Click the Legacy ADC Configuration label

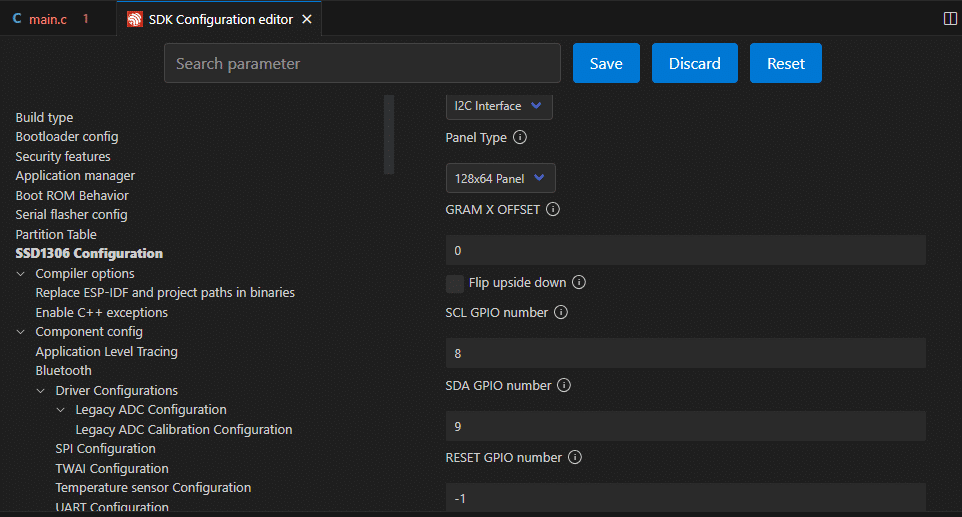point(151,410)
